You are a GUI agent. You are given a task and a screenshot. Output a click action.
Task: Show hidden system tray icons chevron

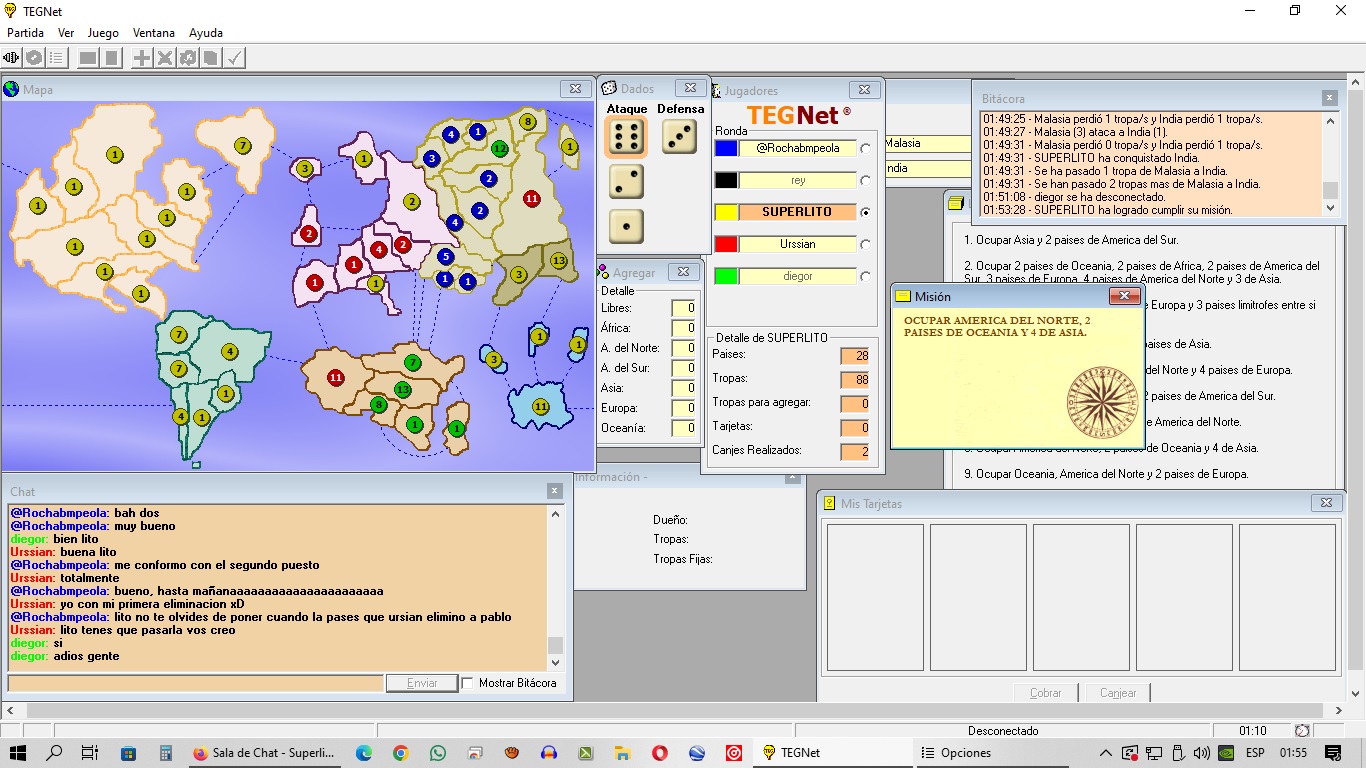[x=1105, y=753]
